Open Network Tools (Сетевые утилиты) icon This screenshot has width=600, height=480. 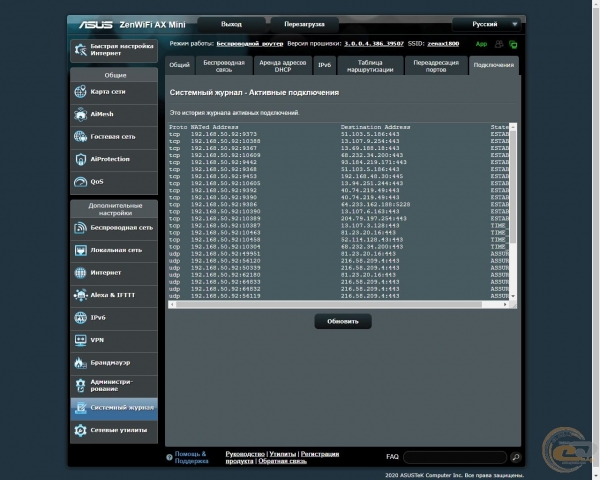click(80, 430)
